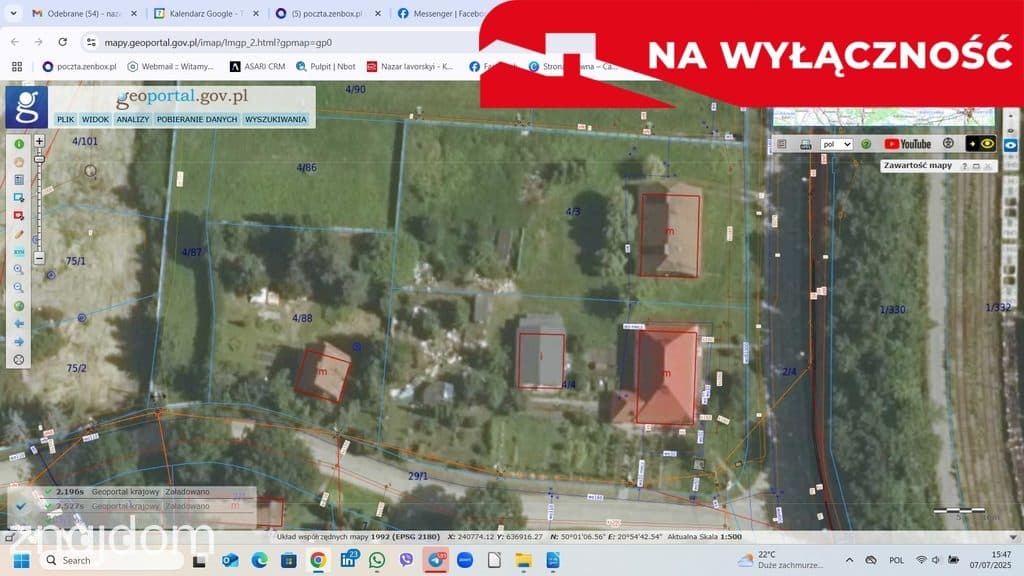Select the blue rectangle selection tool
This screenshot has height=576, width=1024.
pos(19,197)
